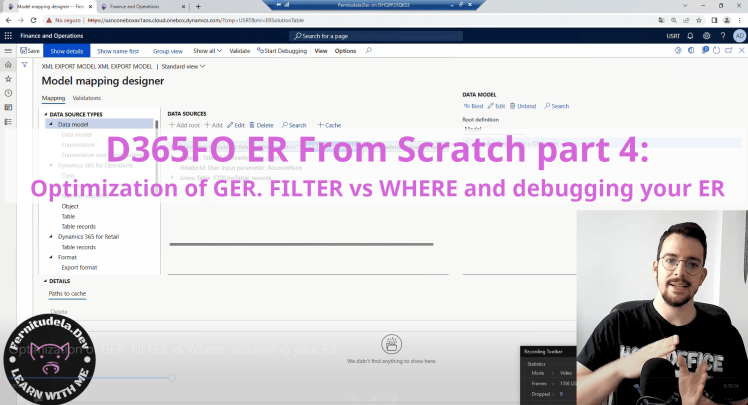748x405 pixels.
Task: Open form in new window icon
Action: coord(728,50)
